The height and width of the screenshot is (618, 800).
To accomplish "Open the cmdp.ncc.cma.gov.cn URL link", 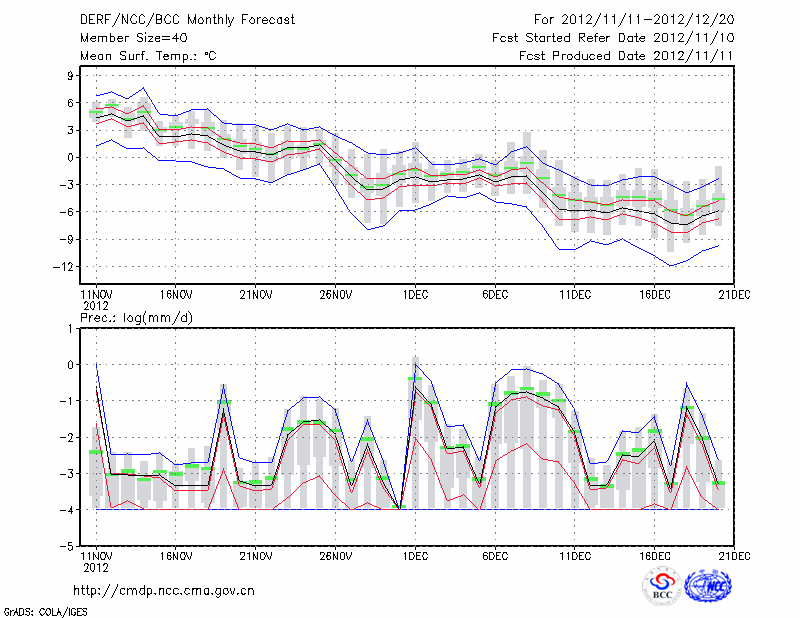I will 164,590.
